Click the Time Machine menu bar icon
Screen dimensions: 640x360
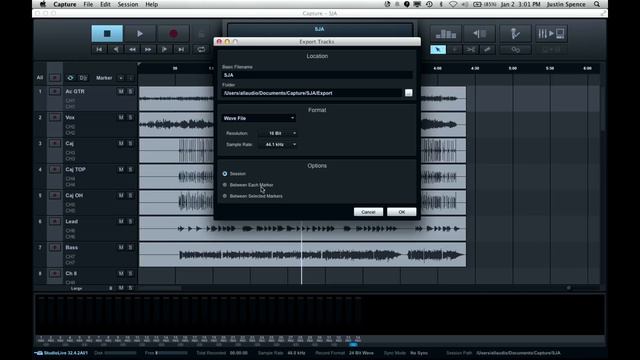[x=429, y=4]
